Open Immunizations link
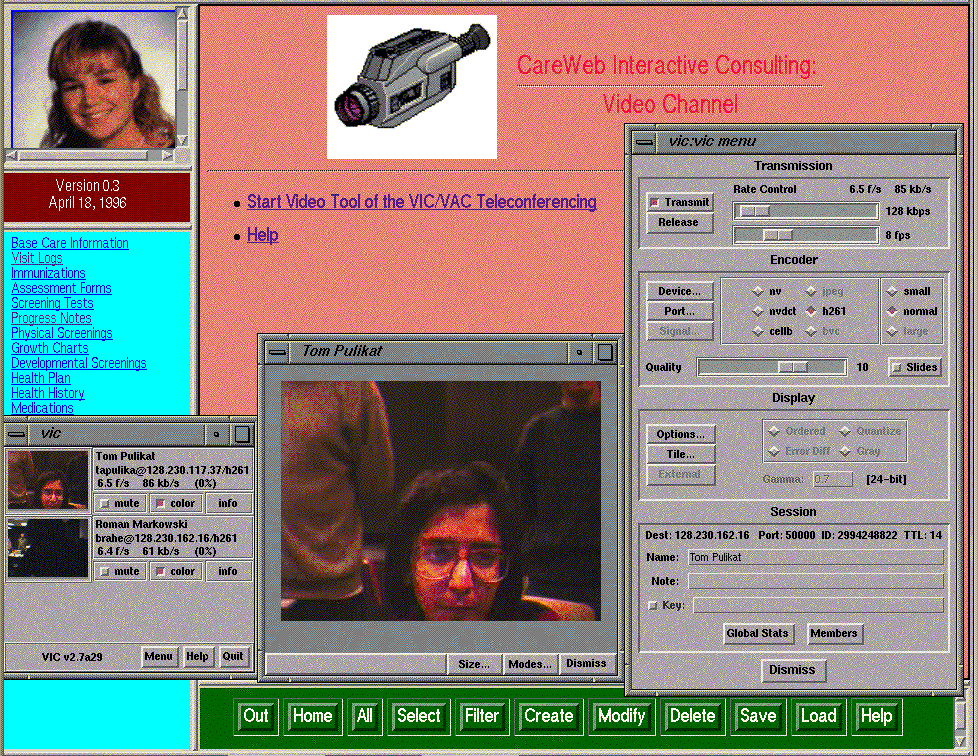The image size is (978, 756). pyautogui.click(x=48, y=273)
